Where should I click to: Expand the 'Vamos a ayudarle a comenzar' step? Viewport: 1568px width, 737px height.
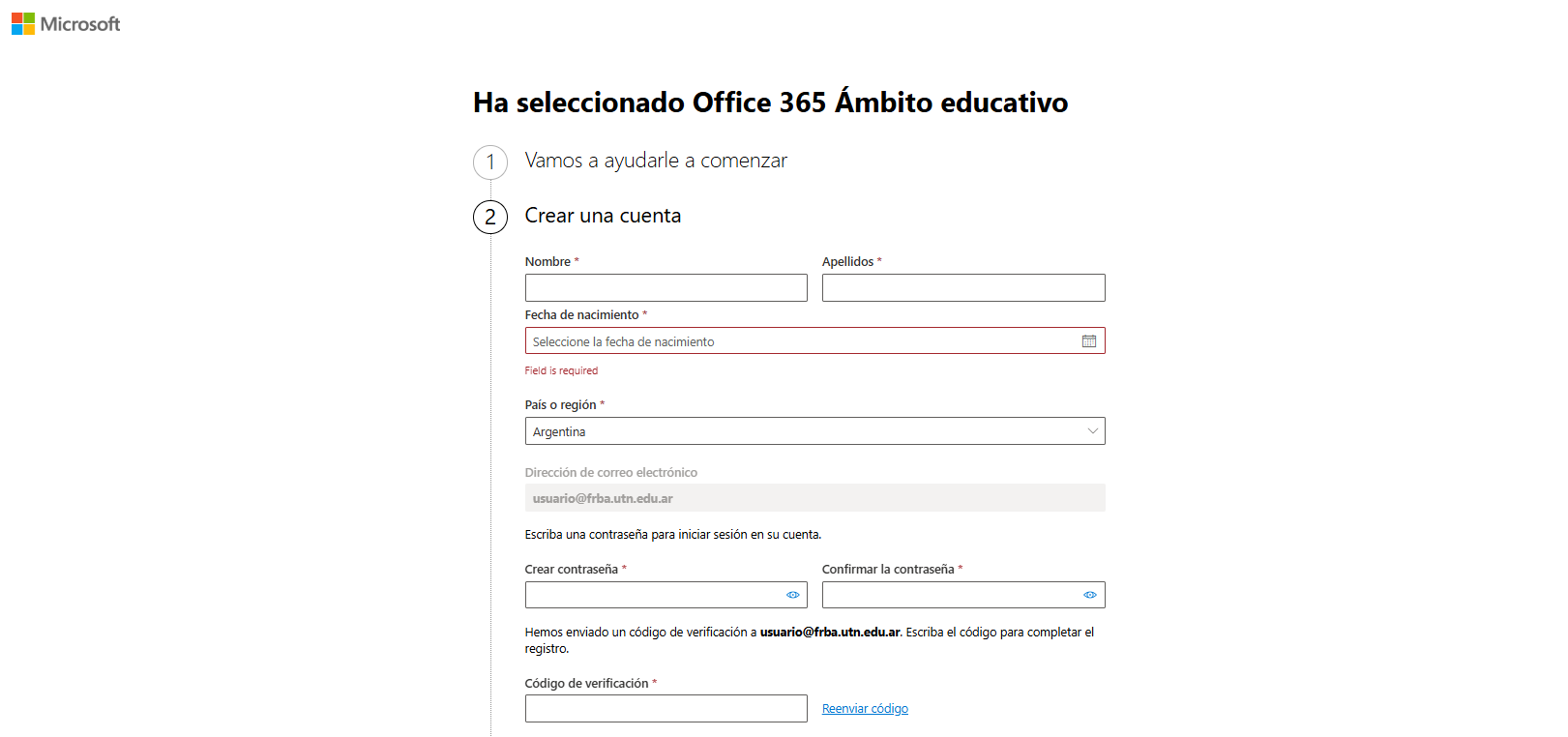coord(655,161)
